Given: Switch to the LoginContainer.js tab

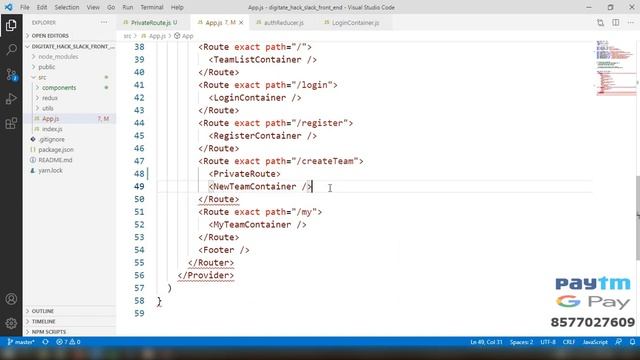Looking at the screenshot, I should click(x=355, y=22).
